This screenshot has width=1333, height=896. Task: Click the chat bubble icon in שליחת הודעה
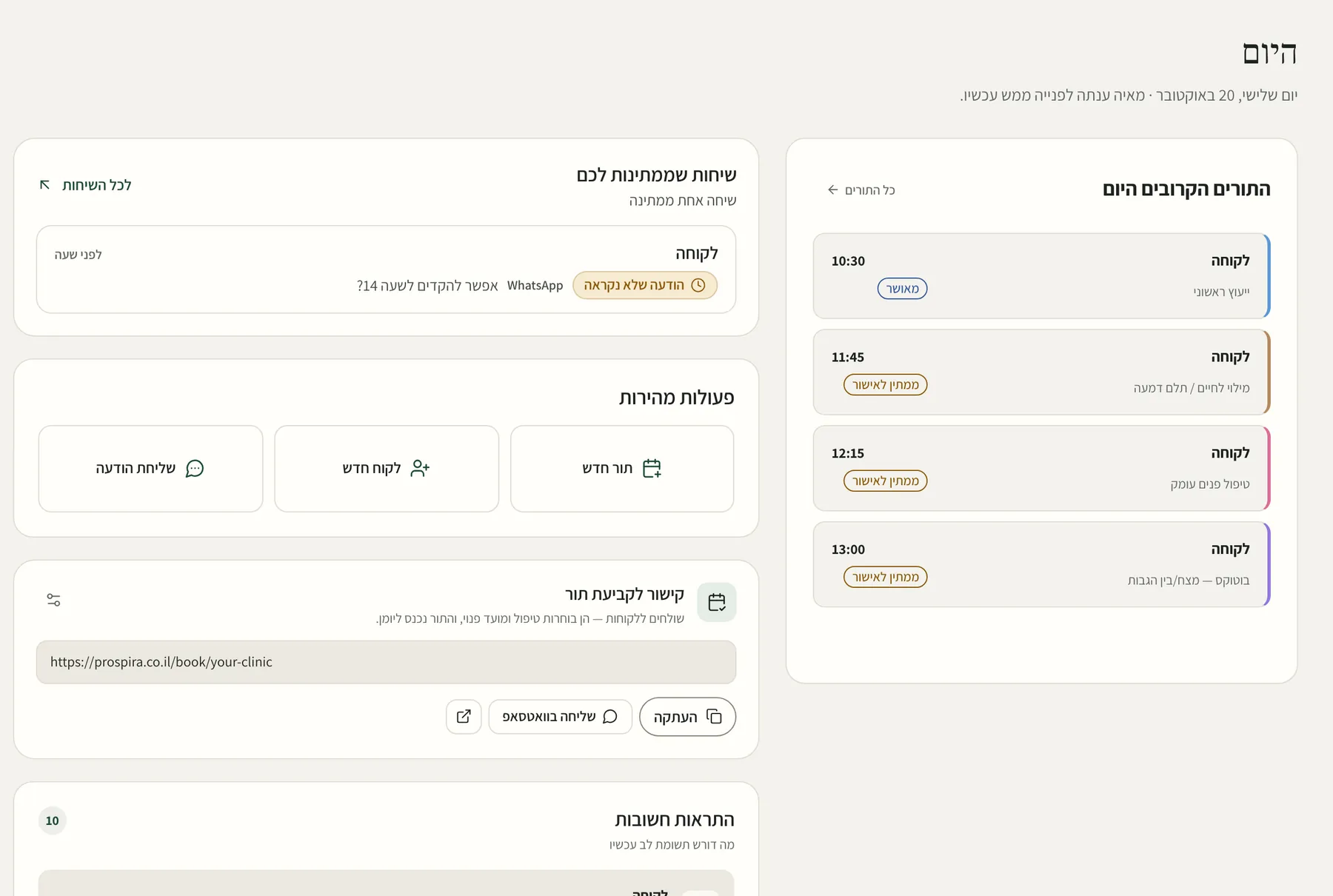click(194, 468)
